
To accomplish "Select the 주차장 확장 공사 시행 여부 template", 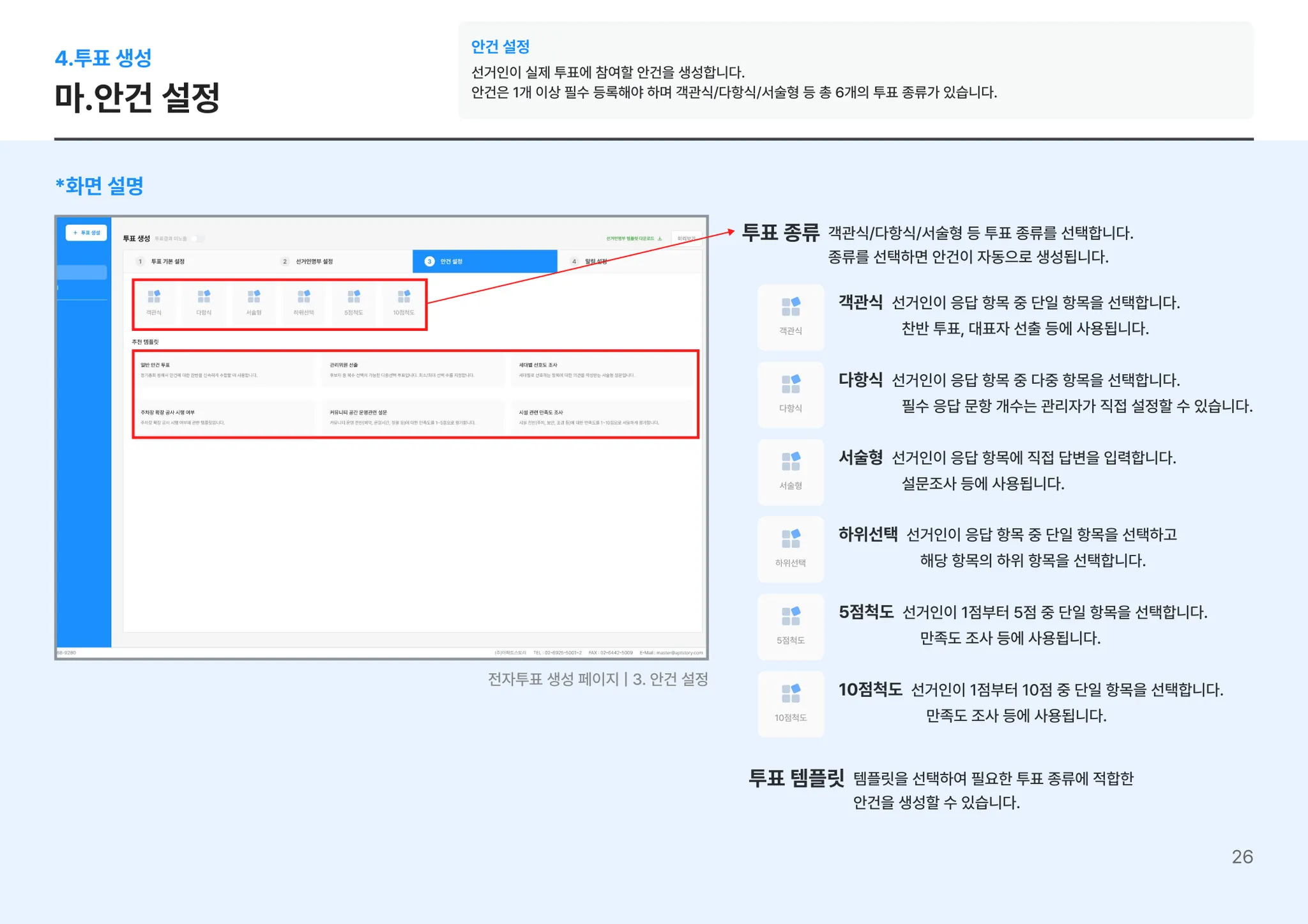I will coord(227,418).
